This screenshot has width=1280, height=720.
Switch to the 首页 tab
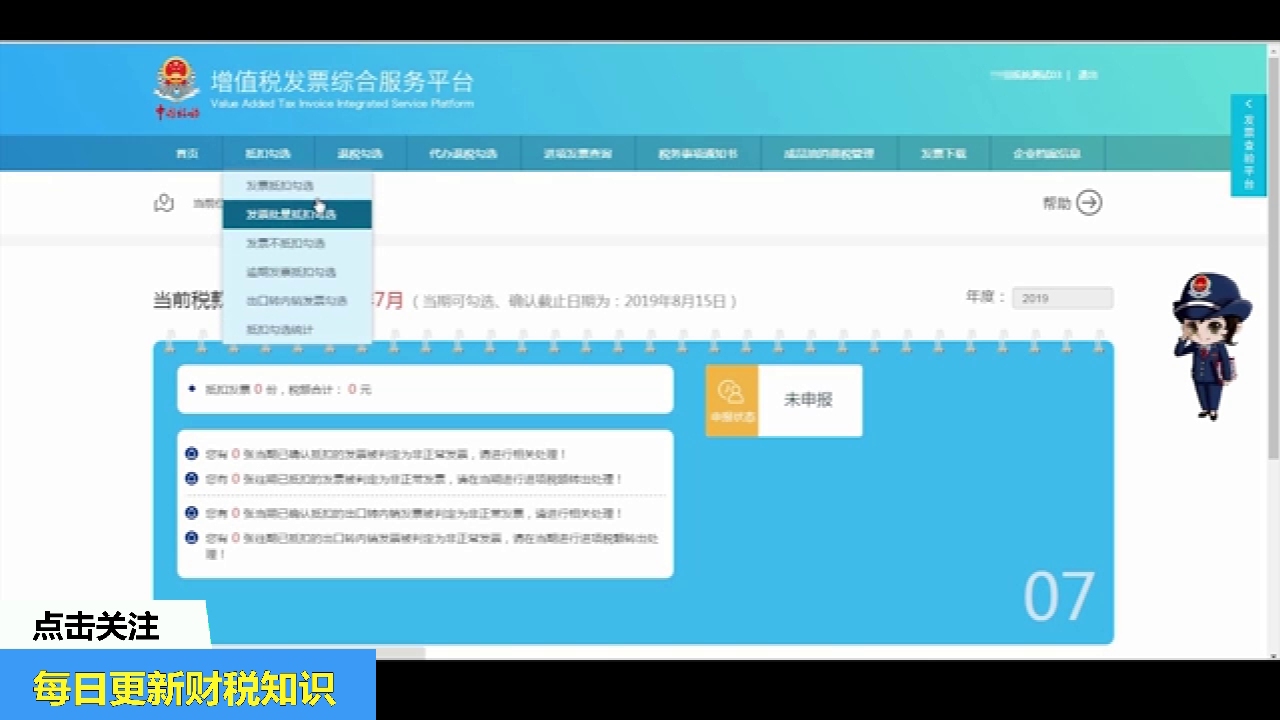[x=186, y=153]
